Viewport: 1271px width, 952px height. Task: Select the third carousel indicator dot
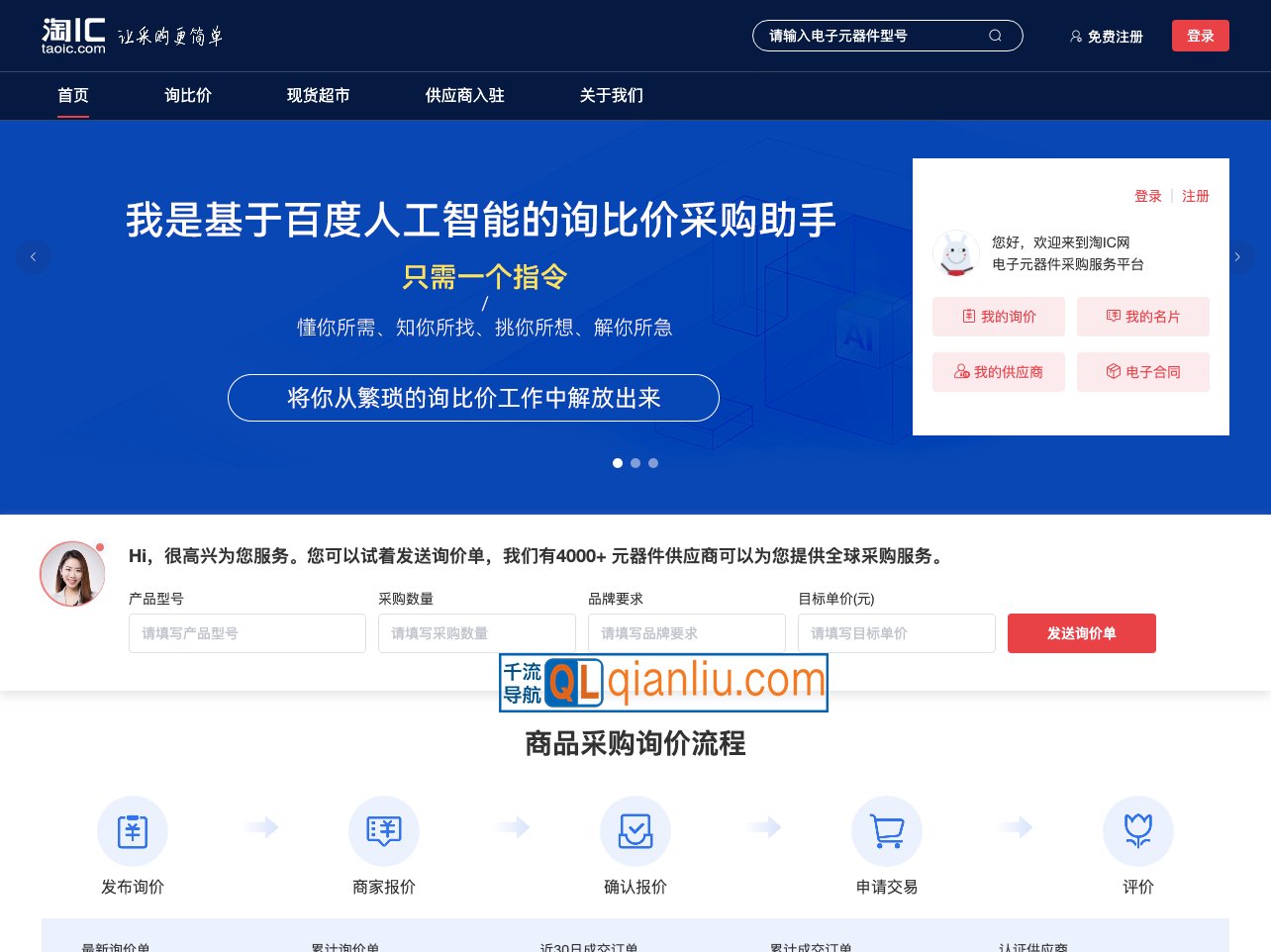[x=653, y=463]
